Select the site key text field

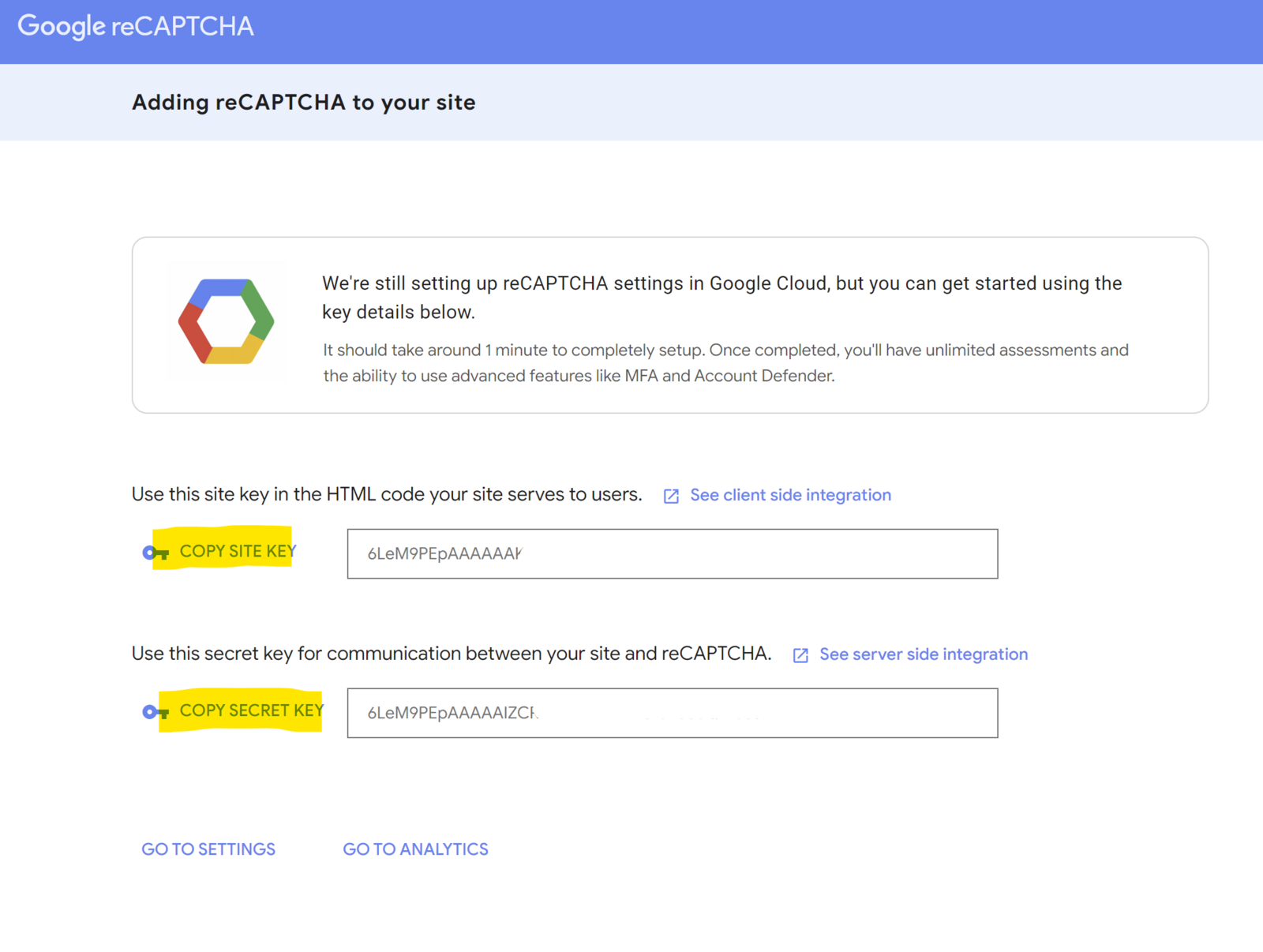(x=673, y=553)
